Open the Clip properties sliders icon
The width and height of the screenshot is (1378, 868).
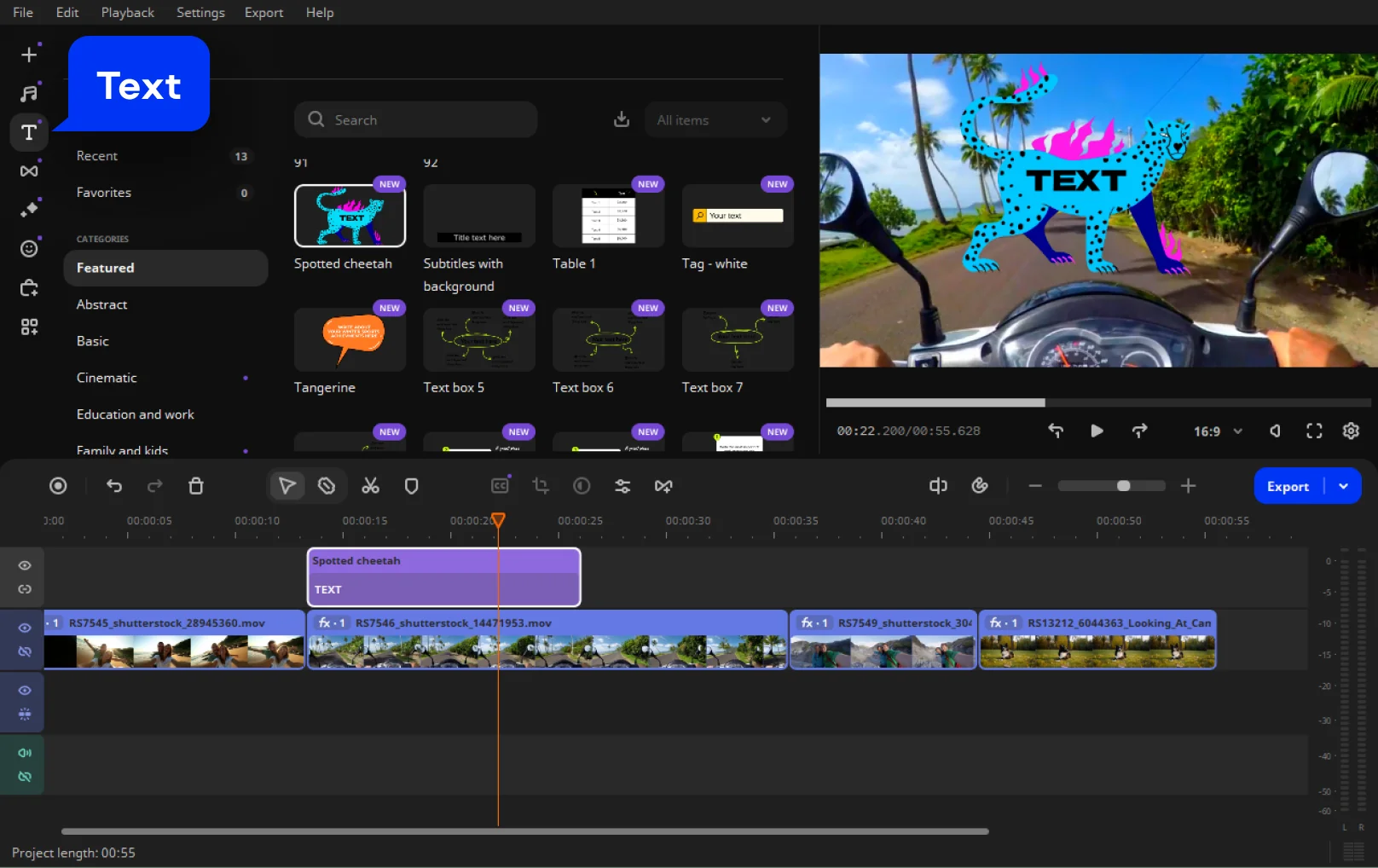[x=622, y=486]
